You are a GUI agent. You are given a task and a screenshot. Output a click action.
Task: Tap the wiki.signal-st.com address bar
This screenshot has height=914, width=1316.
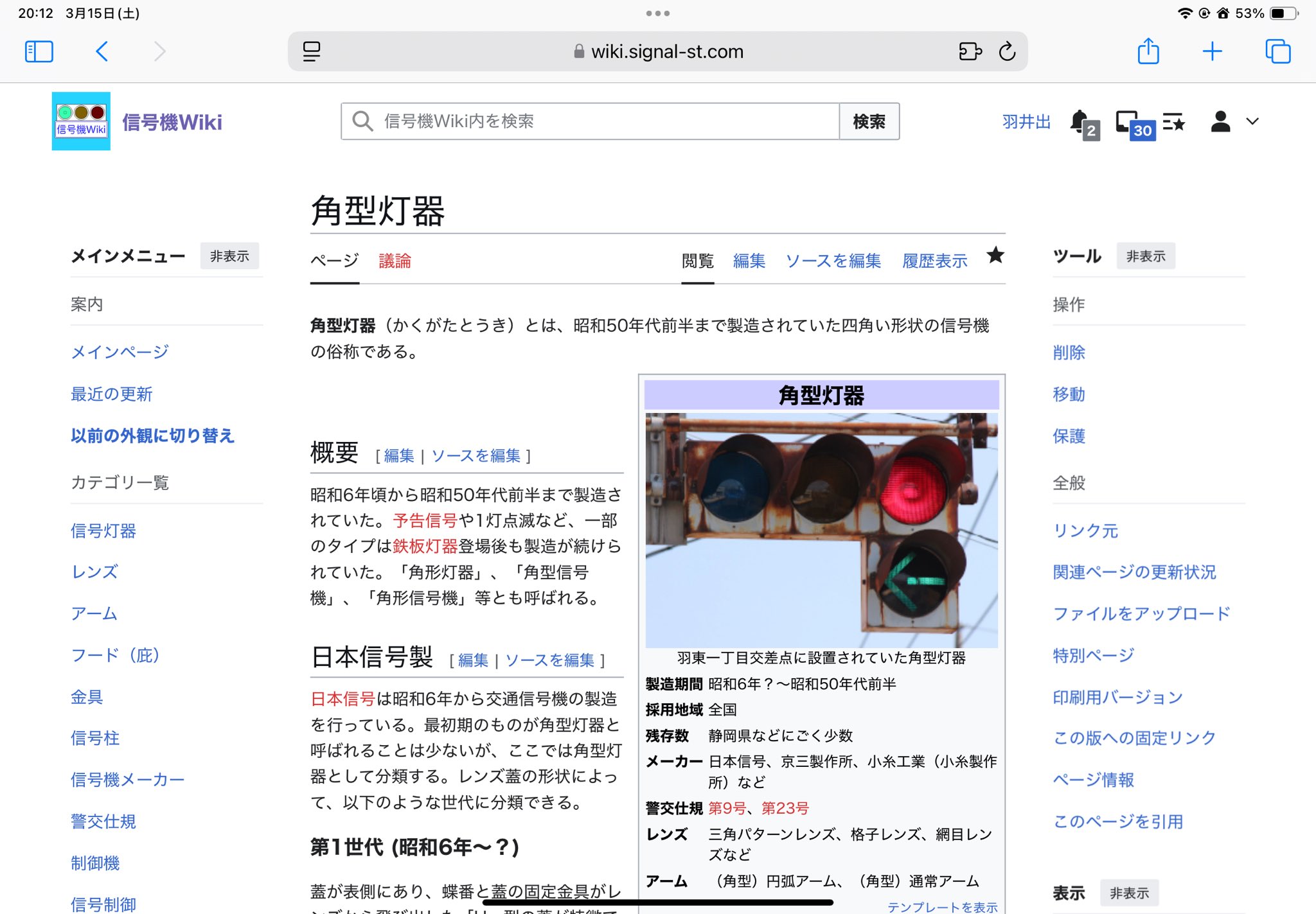pyautogui.click(x=658, y=51)
